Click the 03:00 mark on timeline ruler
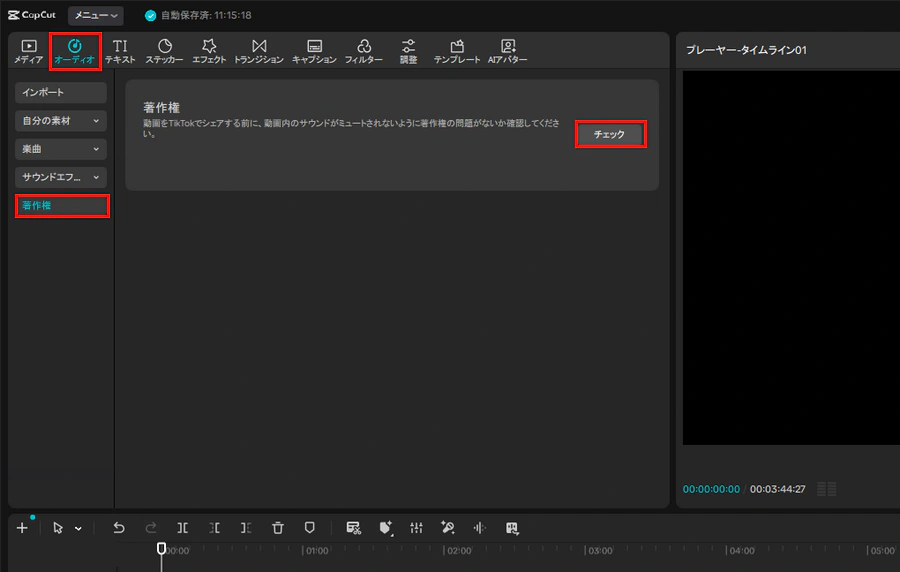The image size is (900, 572). [600, 551]
